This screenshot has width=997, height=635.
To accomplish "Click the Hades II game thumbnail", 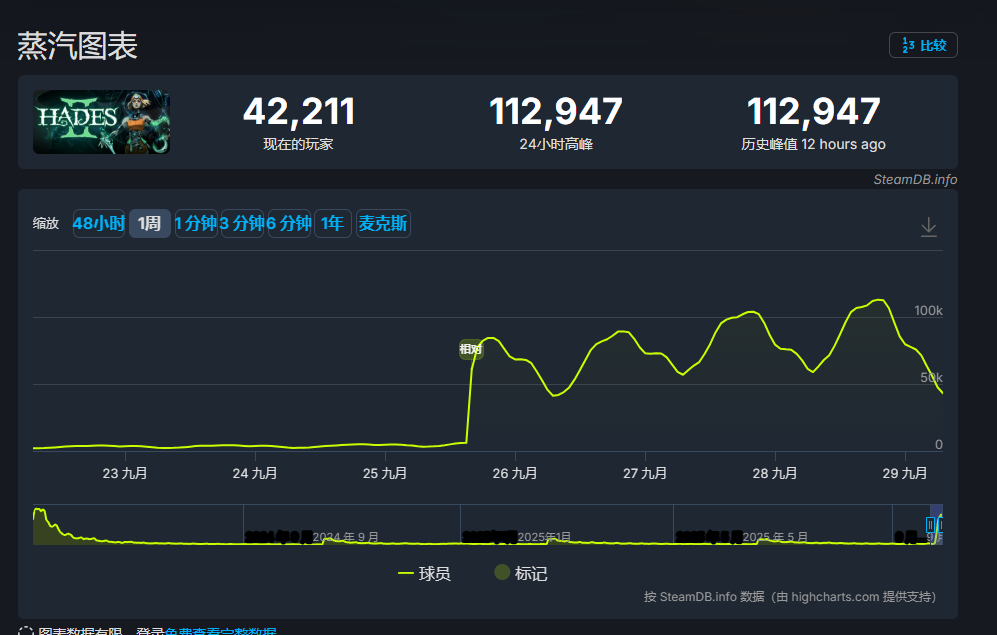I will [x=101, y=122].
